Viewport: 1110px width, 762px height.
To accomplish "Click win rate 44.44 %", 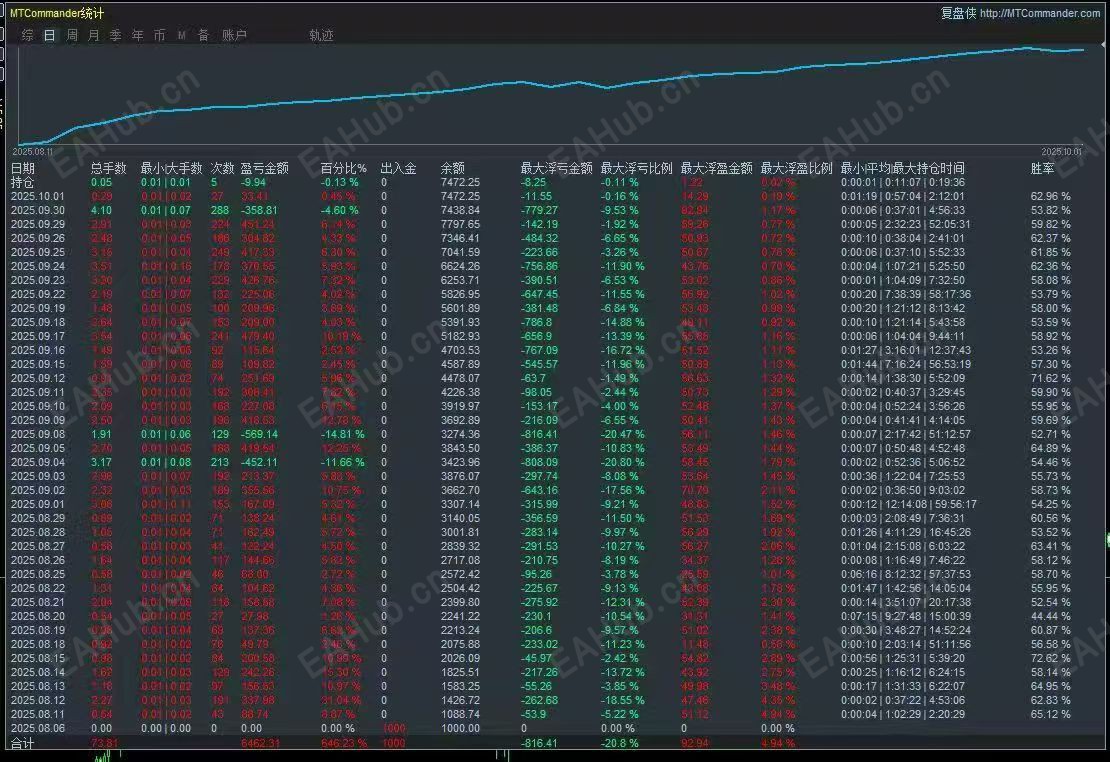I will click(x=1051, y=616).
